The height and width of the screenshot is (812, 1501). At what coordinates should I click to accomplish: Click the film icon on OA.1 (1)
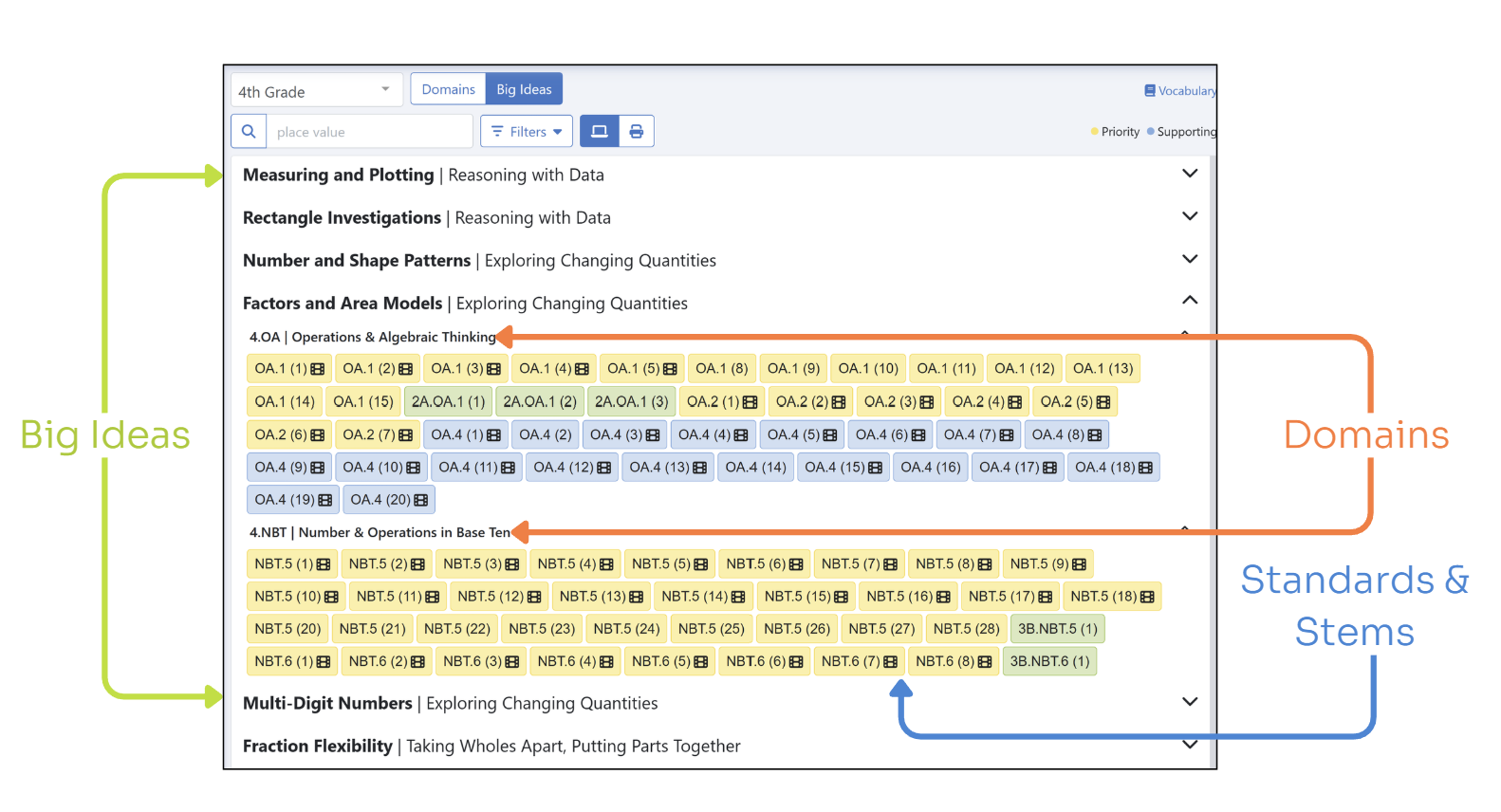(318, 369)
